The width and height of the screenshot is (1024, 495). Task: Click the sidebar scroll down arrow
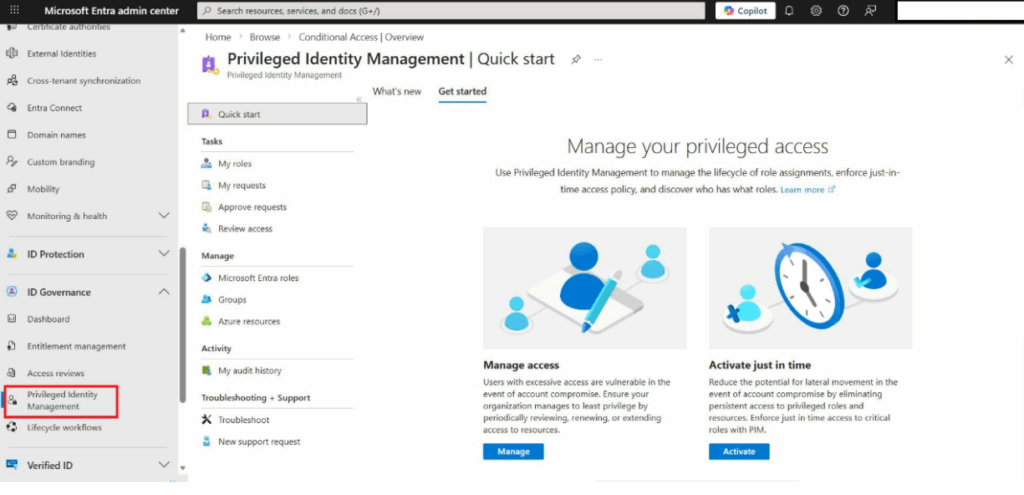(x=183, y=468)
